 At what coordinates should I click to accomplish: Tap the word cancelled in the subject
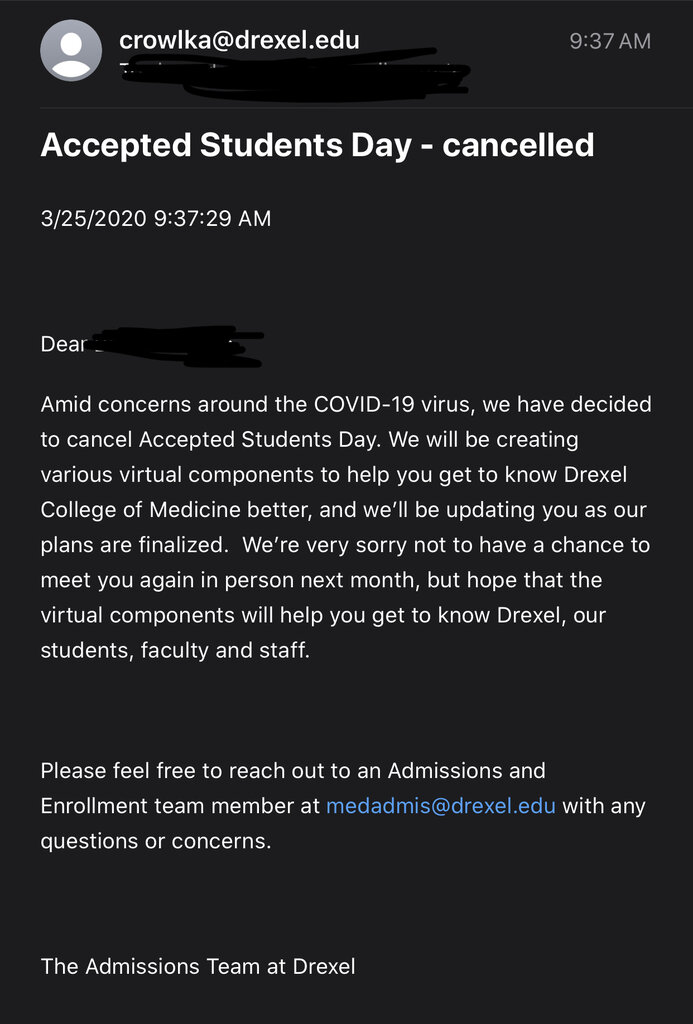pyautogui.click(x=519, y=145)
